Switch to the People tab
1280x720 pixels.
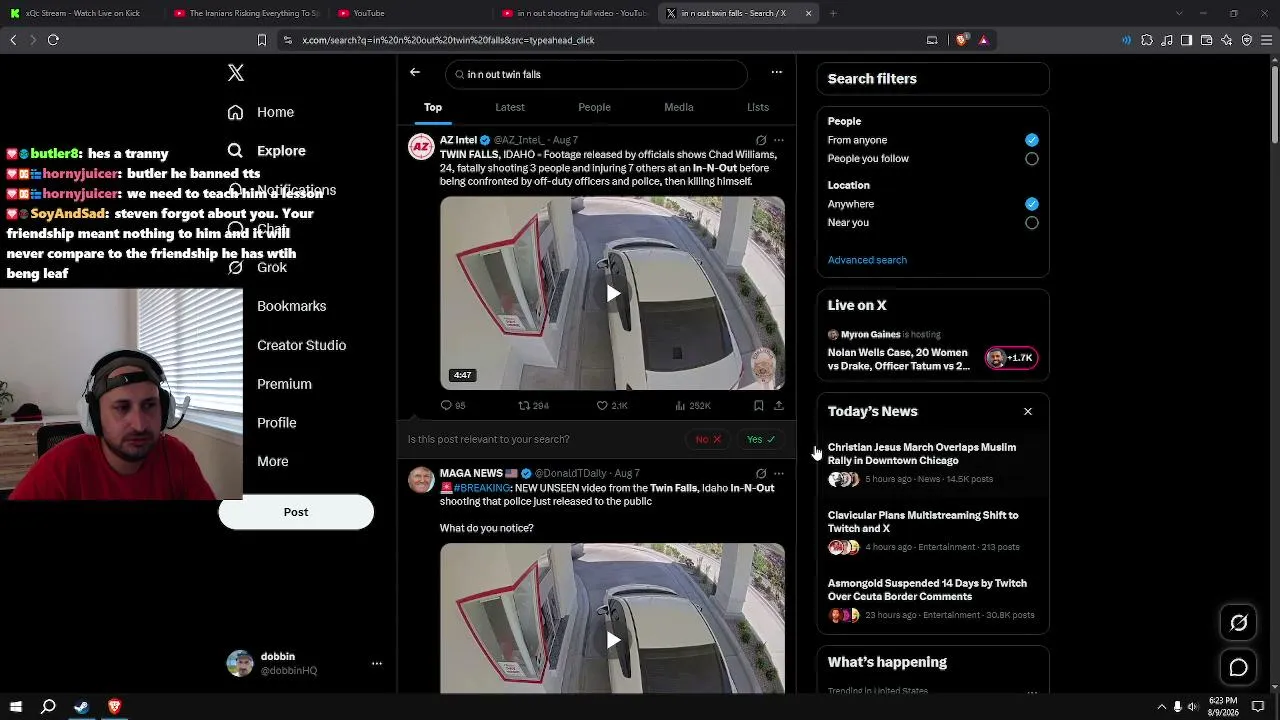pos(594,107)
